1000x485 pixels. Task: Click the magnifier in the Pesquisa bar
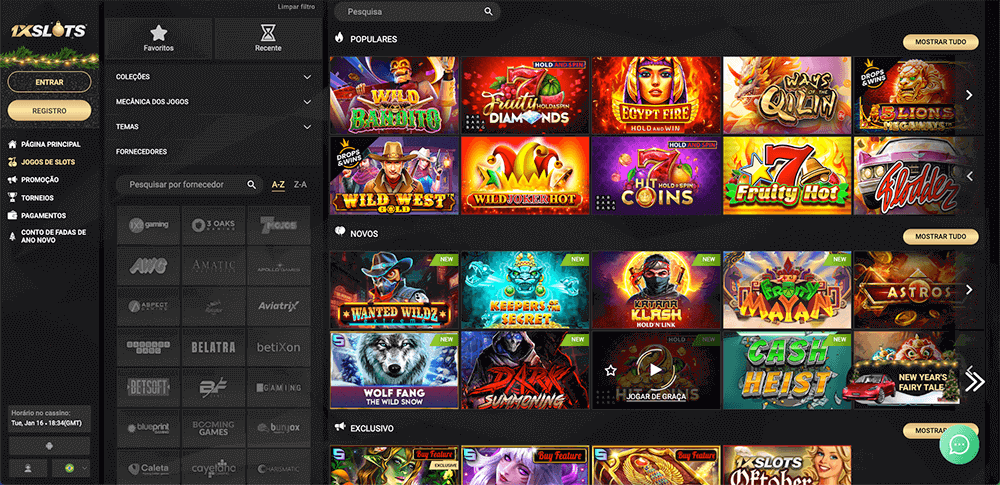[x=488, y=12]
